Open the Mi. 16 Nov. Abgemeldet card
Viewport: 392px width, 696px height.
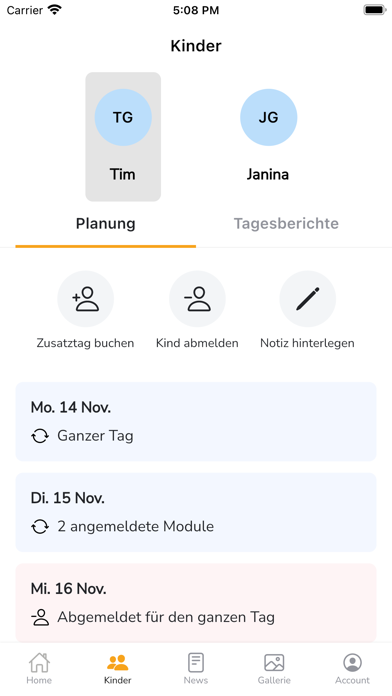click(196, 603)
